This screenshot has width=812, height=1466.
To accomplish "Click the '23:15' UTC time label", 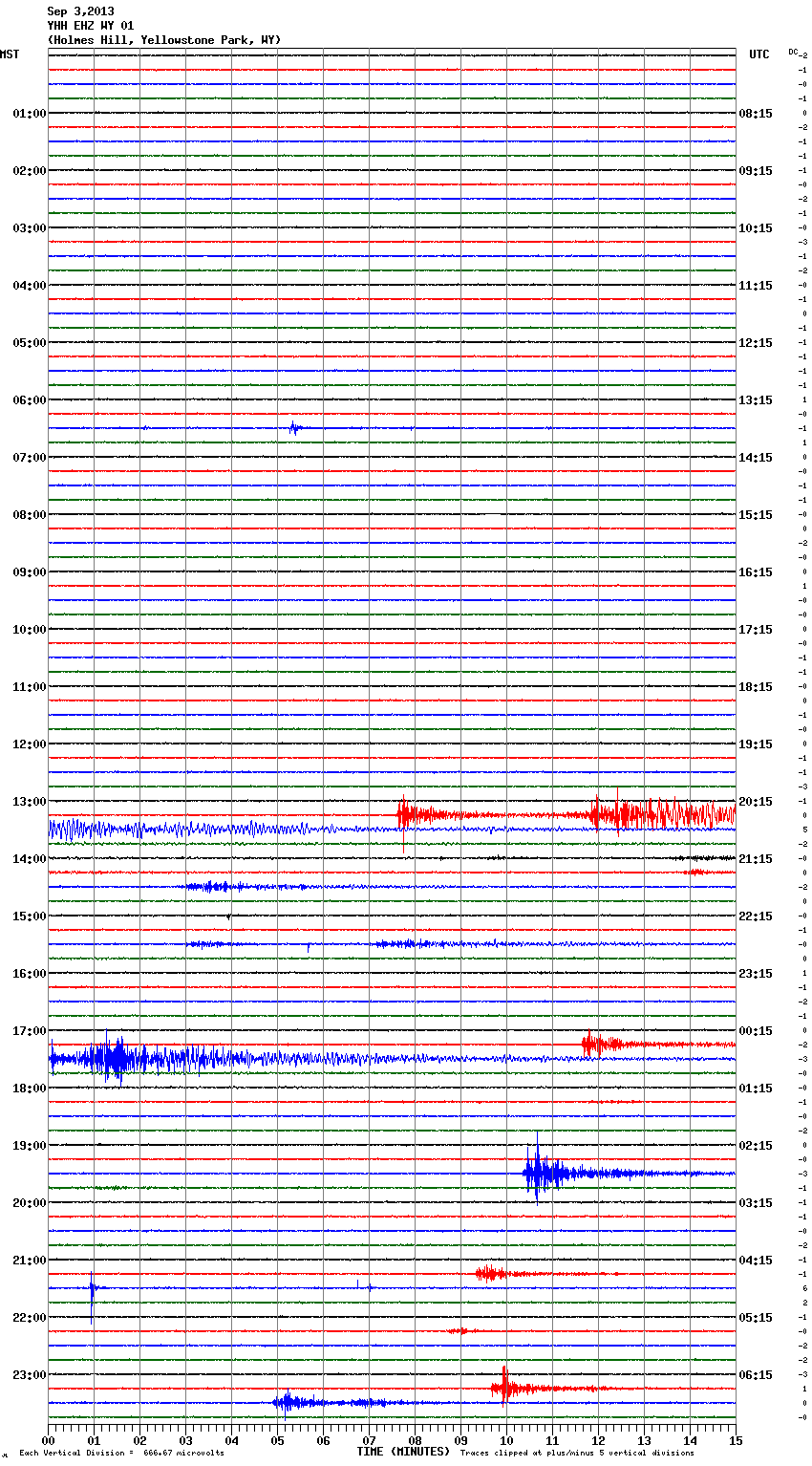I will tap(756, 974).
